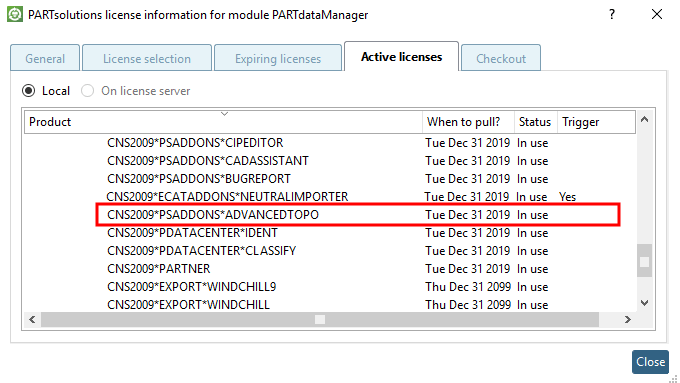The width and height of the screenshot is (680, 383).
Task: Select the CNS2009*PSADDONS*ADVANCEDTOPO license row
Action: click(x=358, y=215)
